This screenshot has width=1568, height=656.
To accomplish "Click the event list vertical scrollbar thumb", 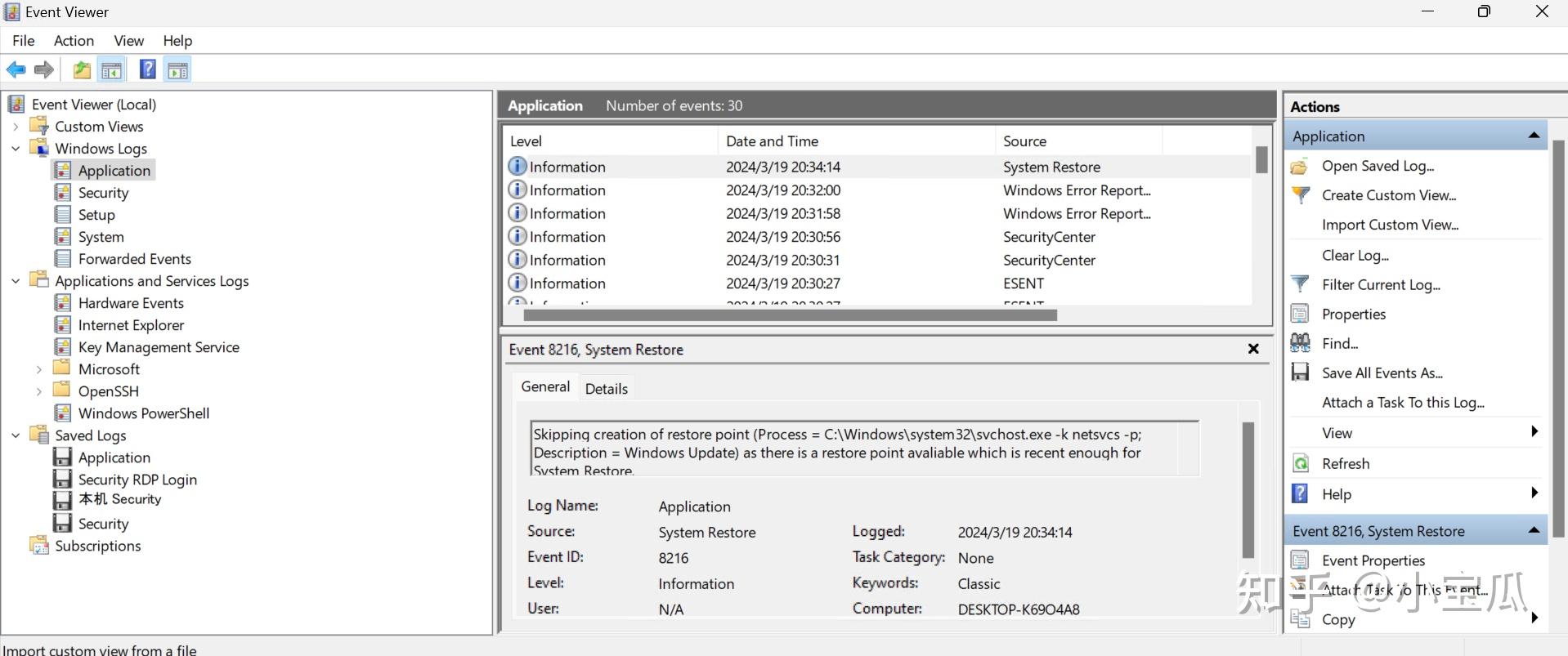I will 1261,159.
